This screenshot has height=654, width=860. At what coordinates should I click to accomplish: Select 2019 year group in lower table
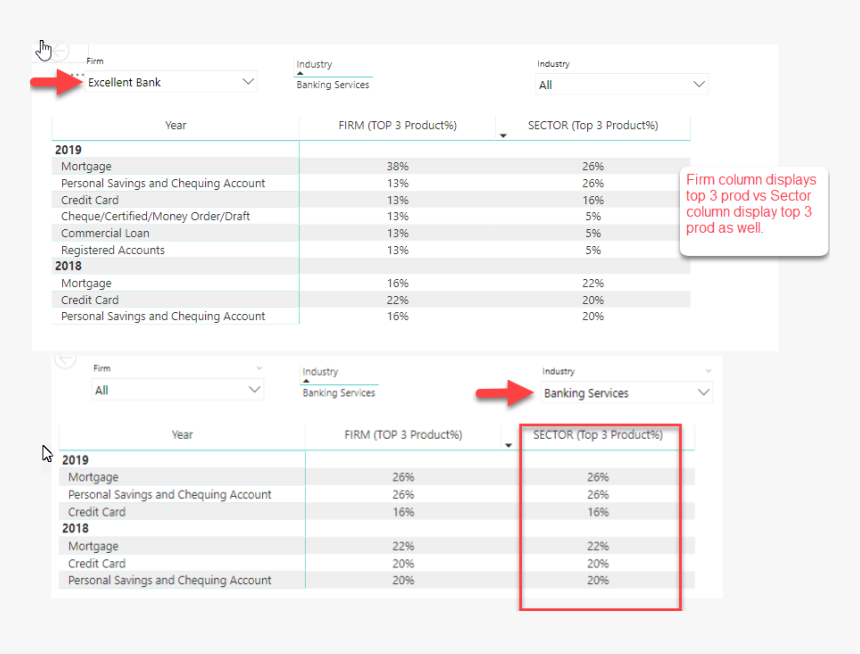pyautogui.click(x=75, y=460)
